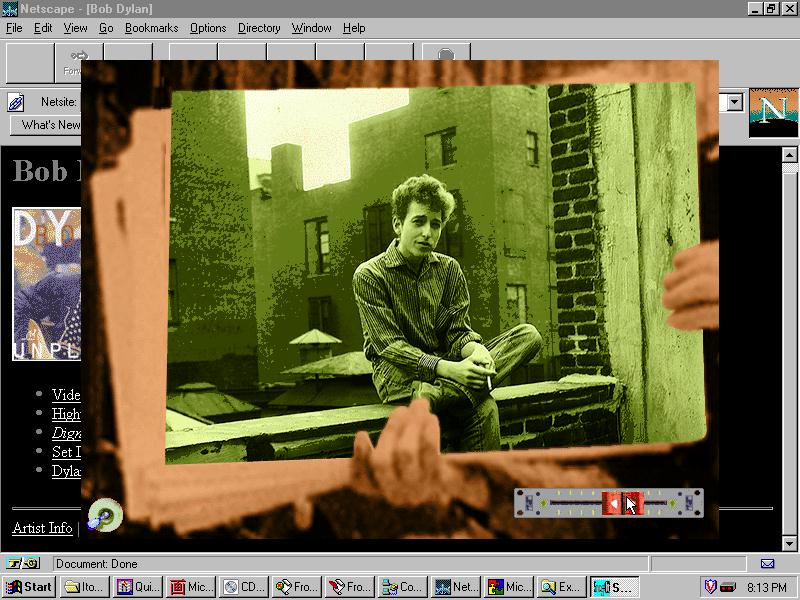Click the Netscape window control-menu icon

10,9
